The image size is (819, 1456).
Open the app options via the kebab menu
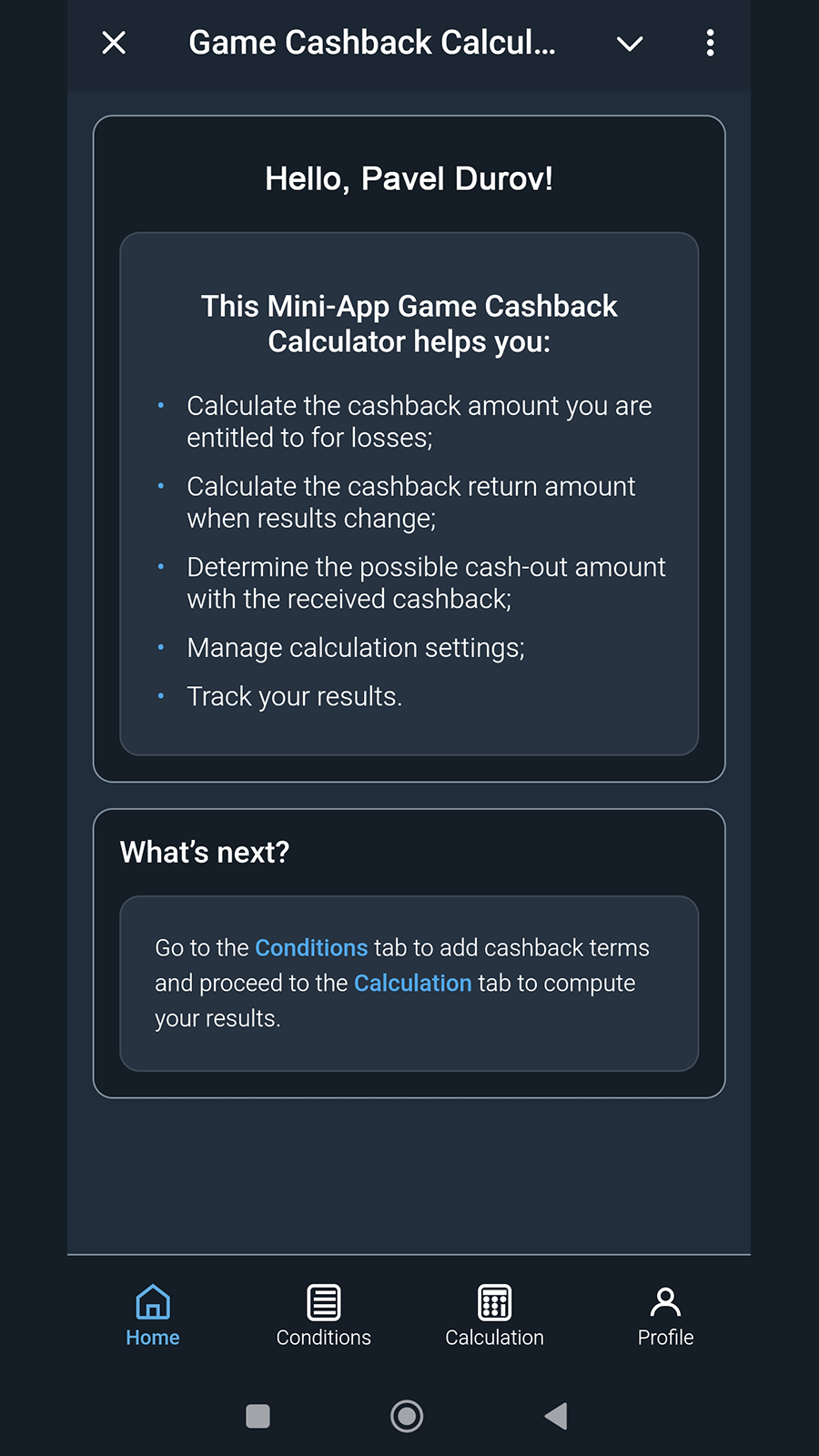(x=711, y=42)
